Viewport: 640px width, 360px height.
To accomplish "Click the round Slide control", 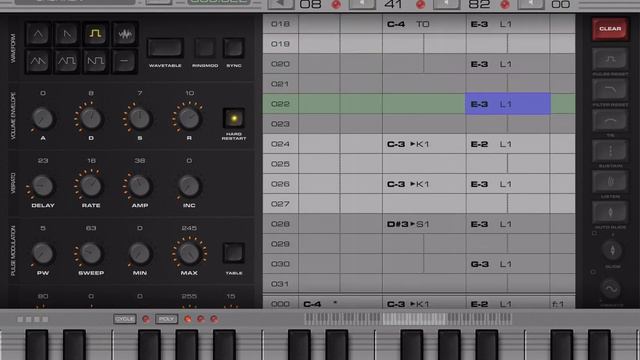I will coord(612,250).
